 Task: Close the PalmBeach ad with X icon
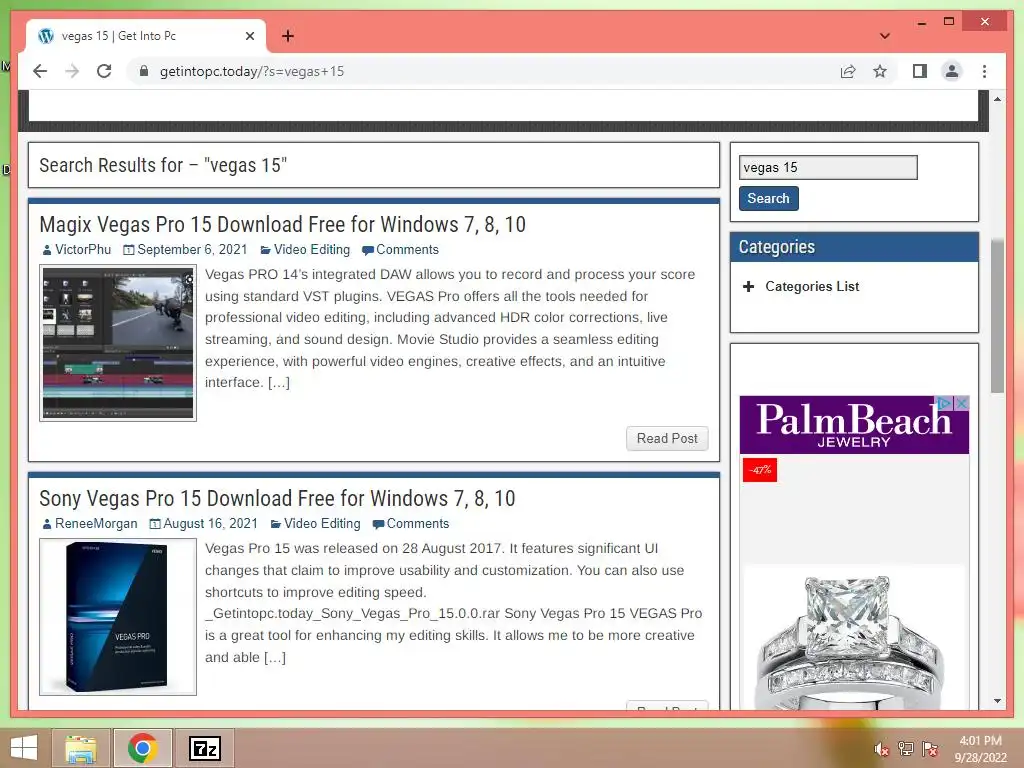(961, 403)
